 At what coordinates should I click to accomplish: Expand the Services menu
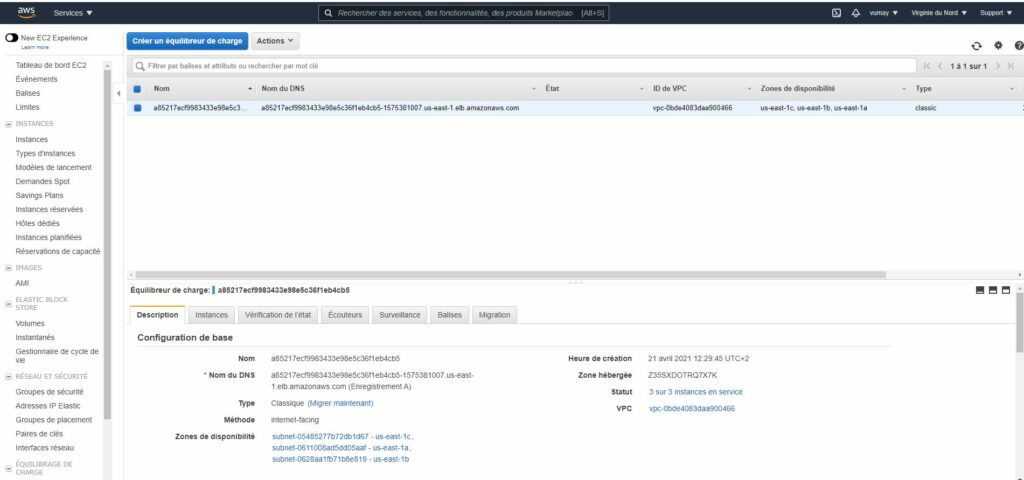pyautogui.click(x=73, y=13)
